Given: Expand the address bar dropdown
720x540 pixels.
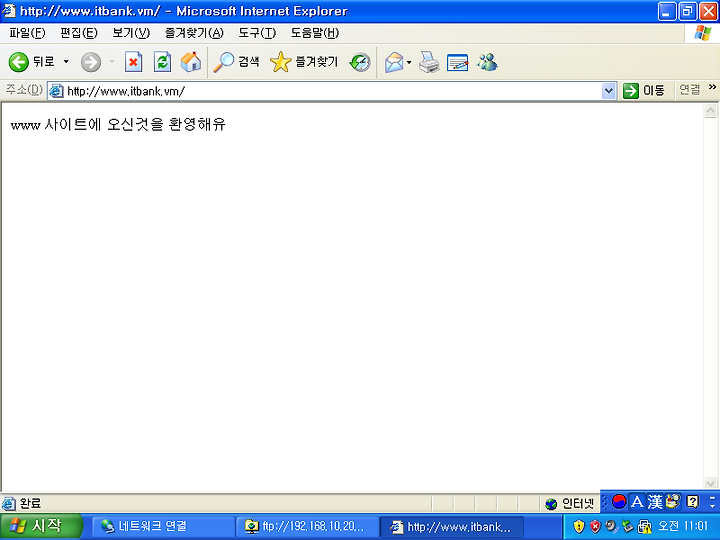Looking at the screenshot, I should (x=608, y=91).
